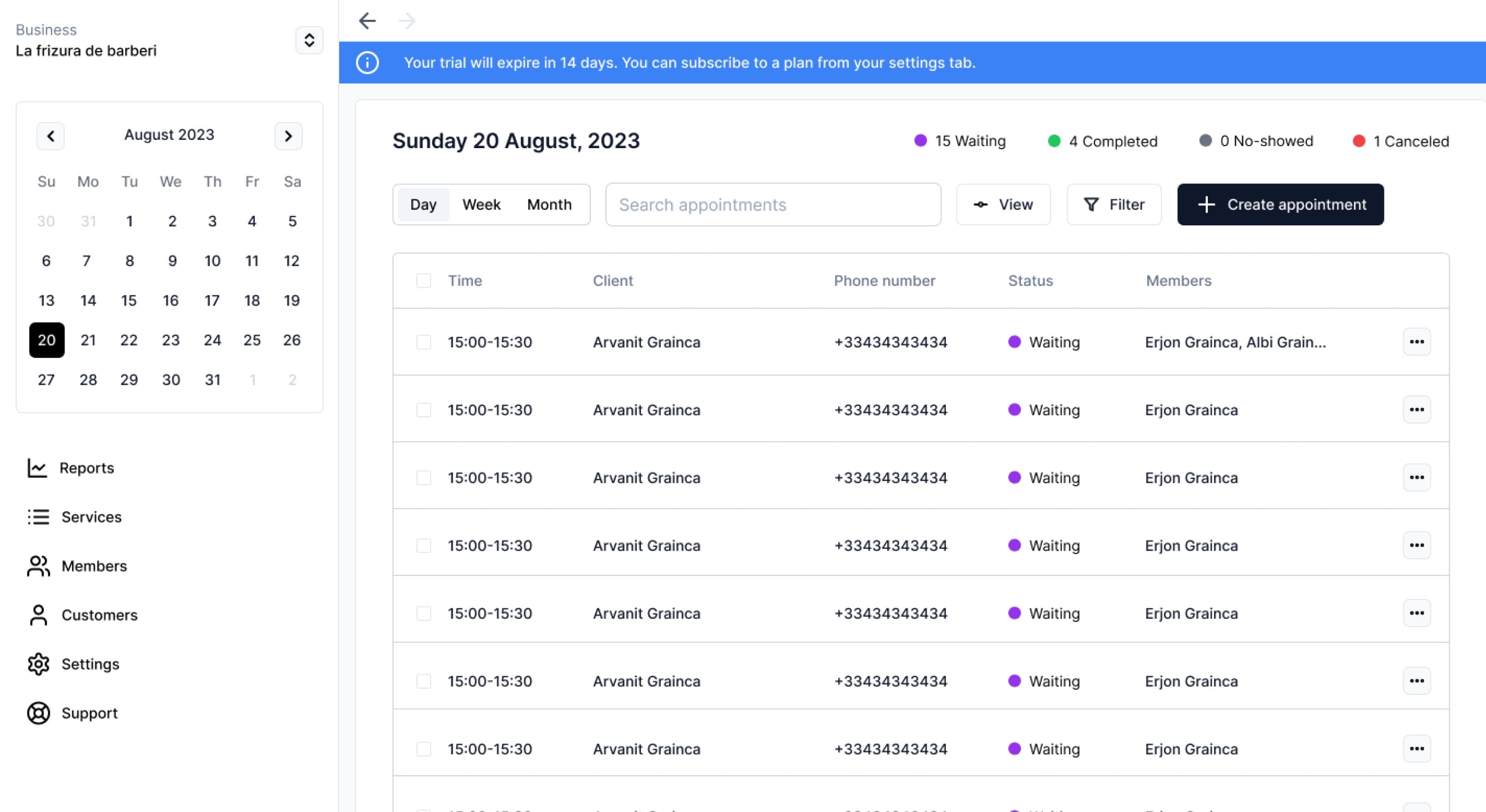Viewport: 1486px width, 812px height.
Task: Open actions menu for Erjon Grainca, Albi Grain... row
Action: pos(1417,342)
